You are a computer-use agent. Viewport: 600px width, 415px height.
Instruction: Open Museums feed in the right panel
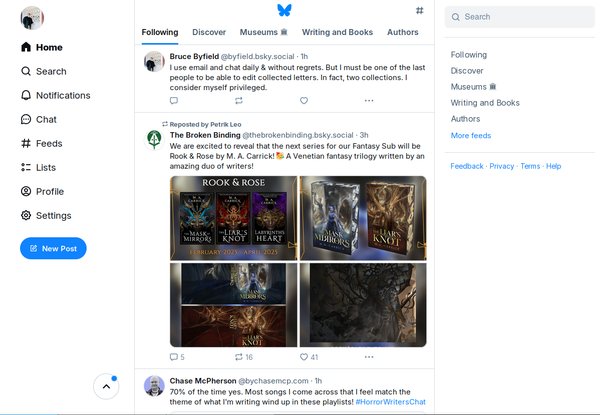473,87
